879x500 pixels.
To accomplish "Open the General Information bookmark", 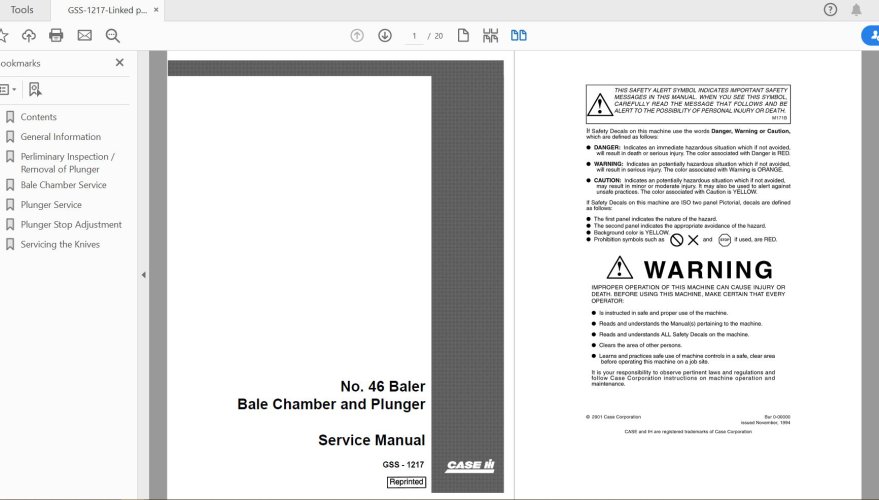I will point(60,137).
